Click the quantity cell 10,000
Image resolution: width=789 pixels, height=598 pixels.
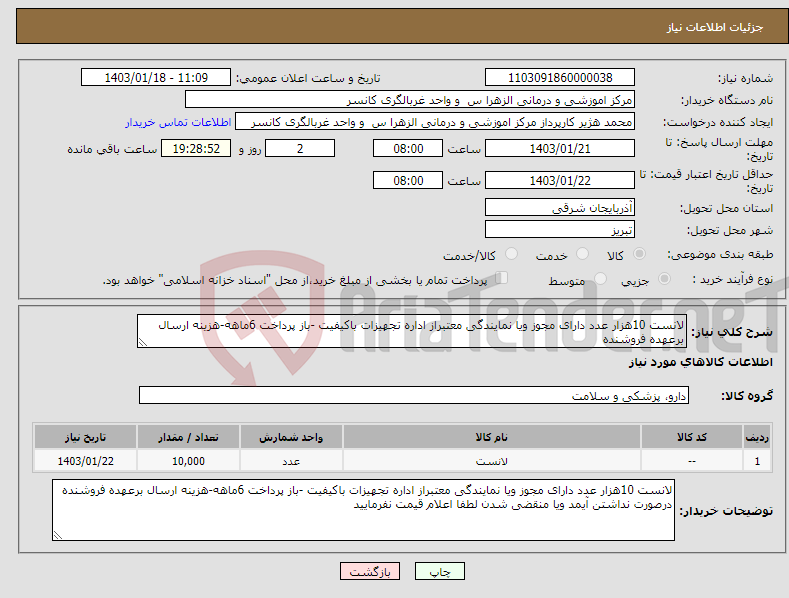click(x=188, y=461)
